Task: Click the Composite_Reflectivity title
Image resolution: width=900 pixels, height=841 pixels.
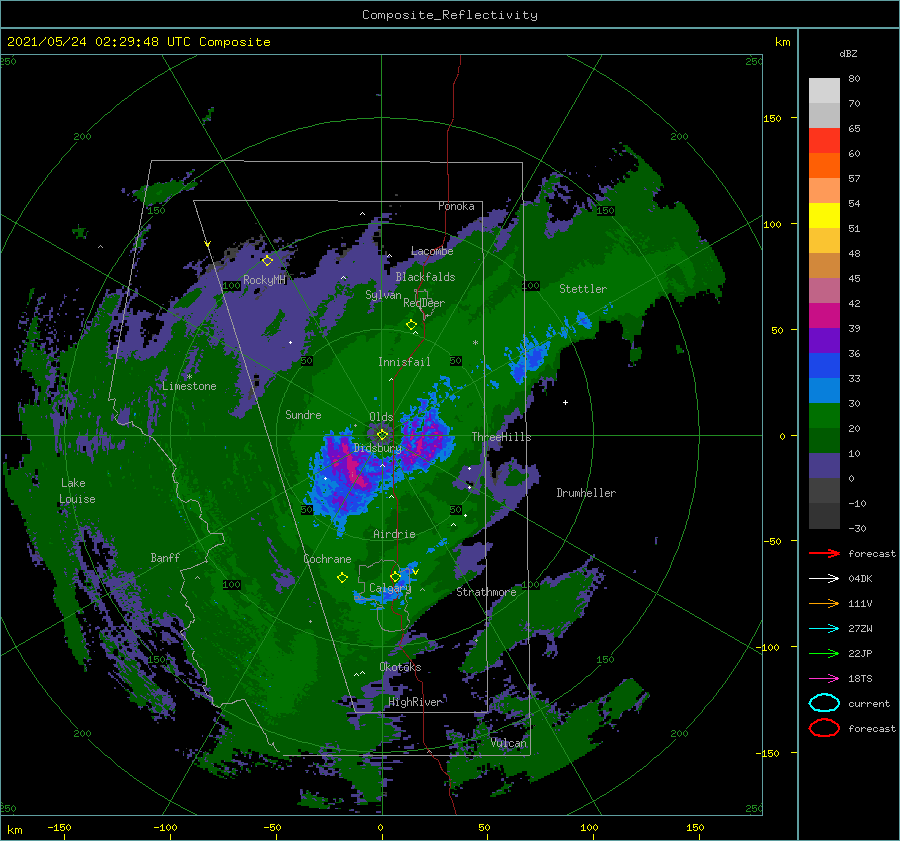Action: click(449, 15)
